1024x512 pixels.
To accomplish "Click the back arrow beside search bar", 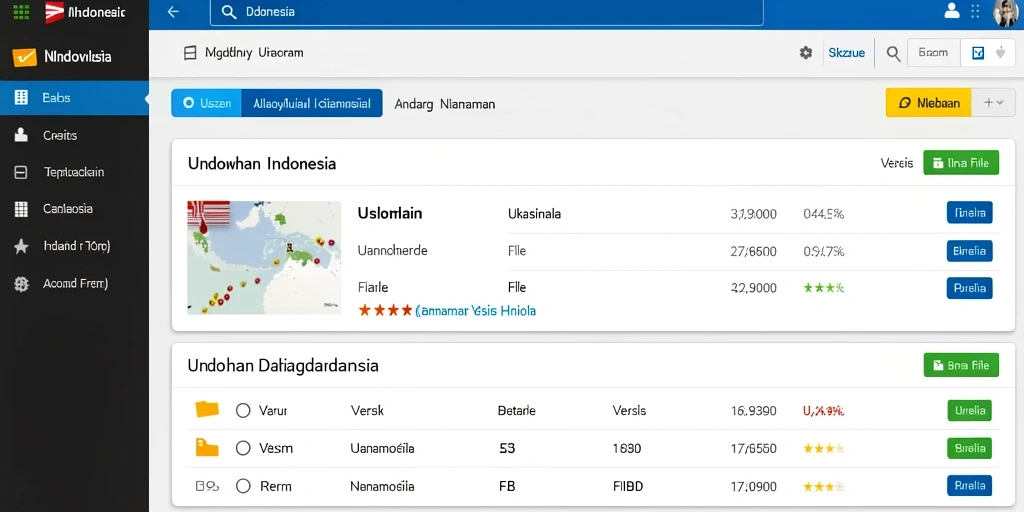I will pos(173,12).
